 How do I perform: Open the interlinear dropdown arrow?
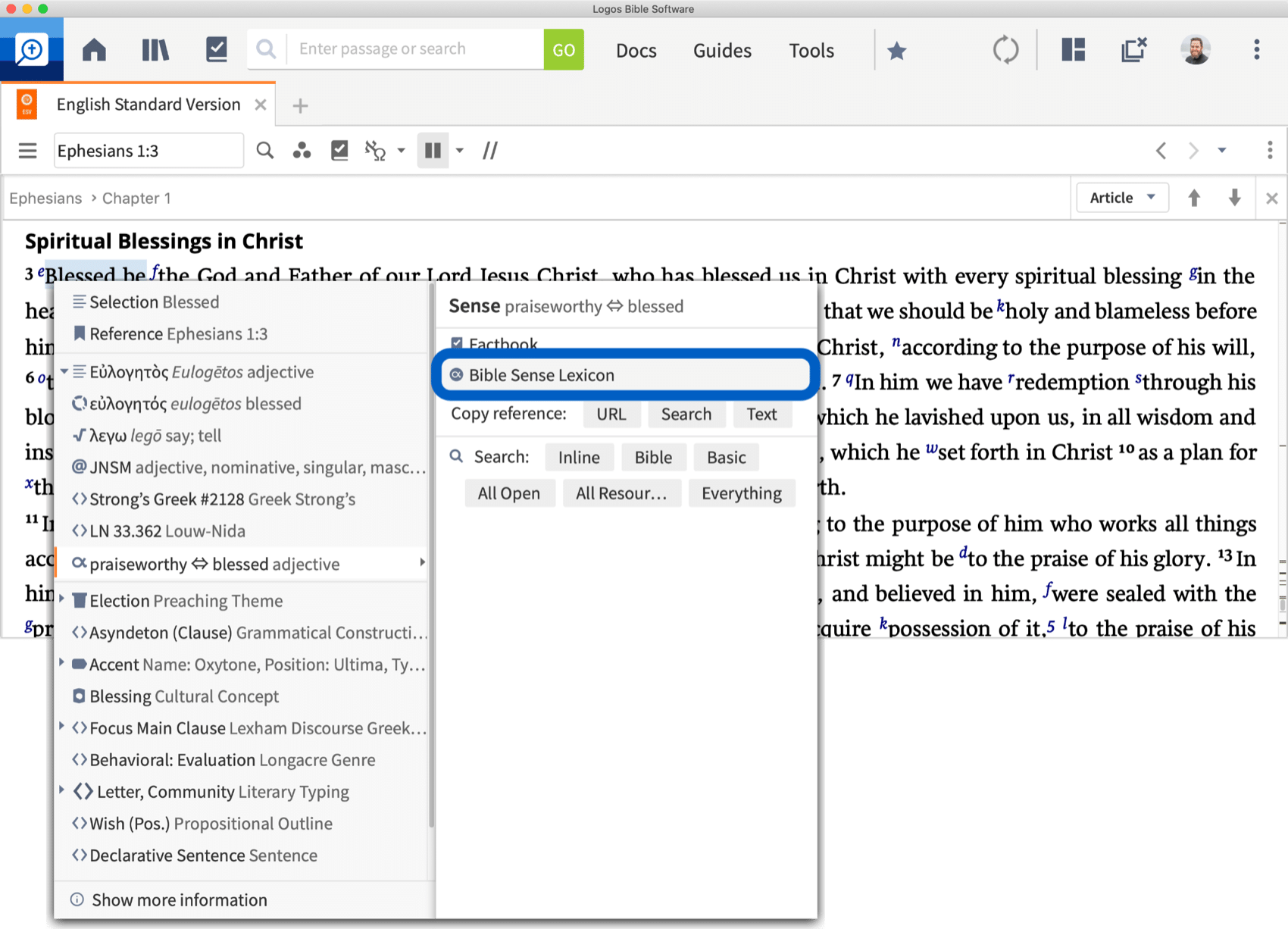pos(402,151)
